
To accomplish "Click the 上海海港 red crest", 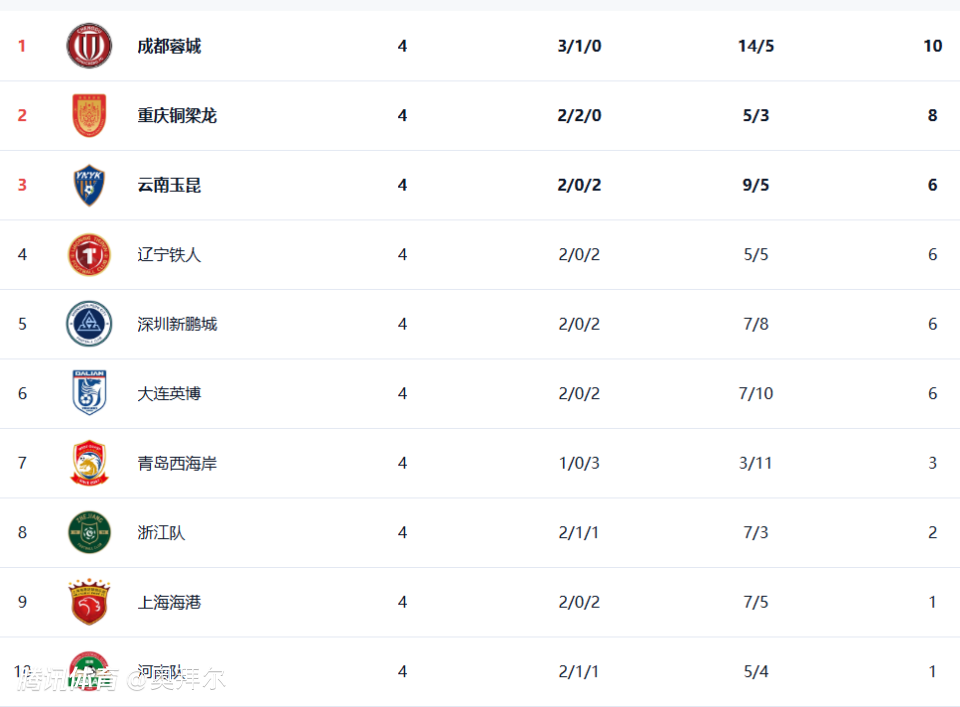I will pyautogui.click(x=89, y=602).
